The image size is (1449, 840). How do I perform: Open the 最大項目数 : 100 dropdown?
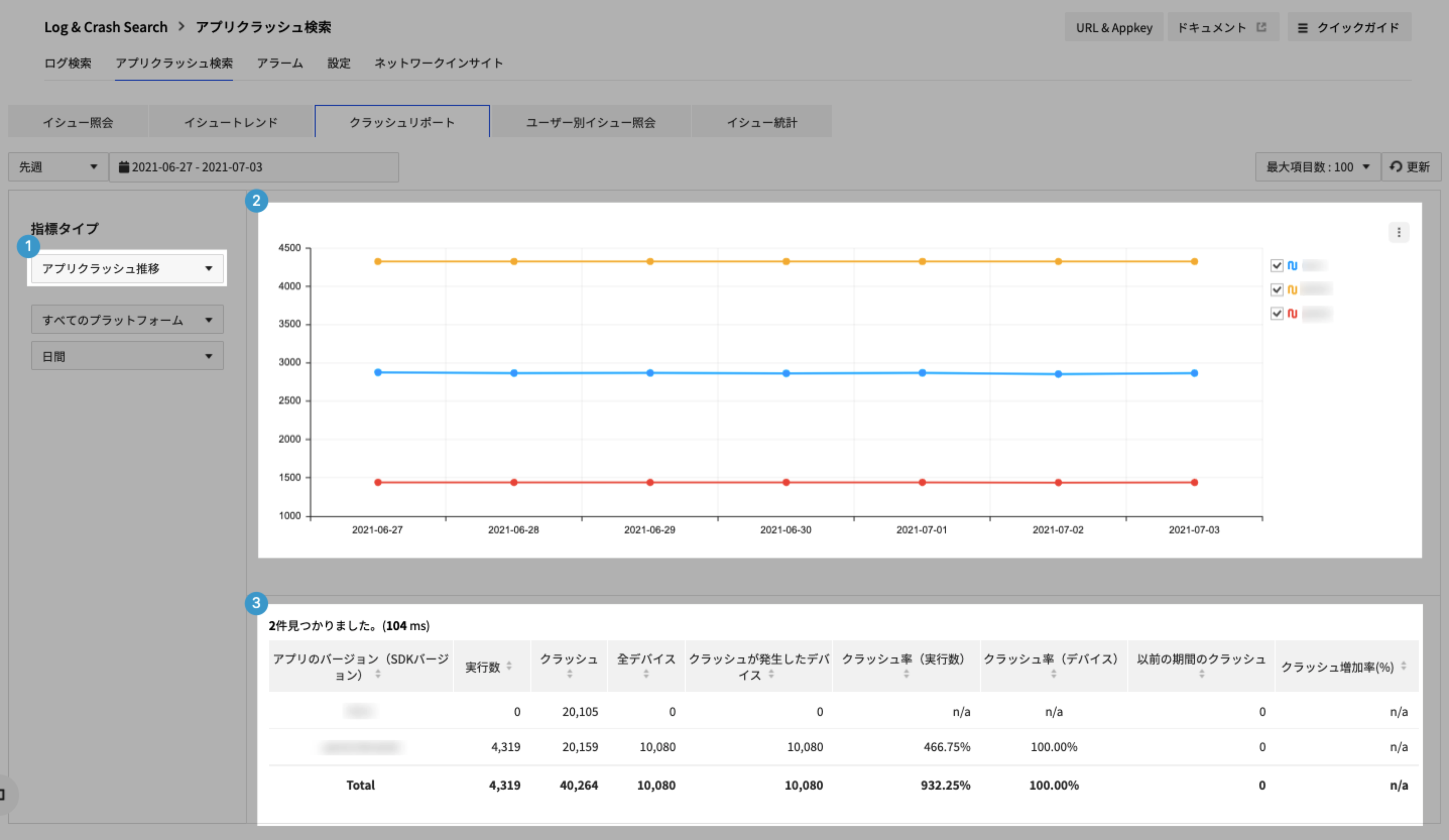(1318, 167)
